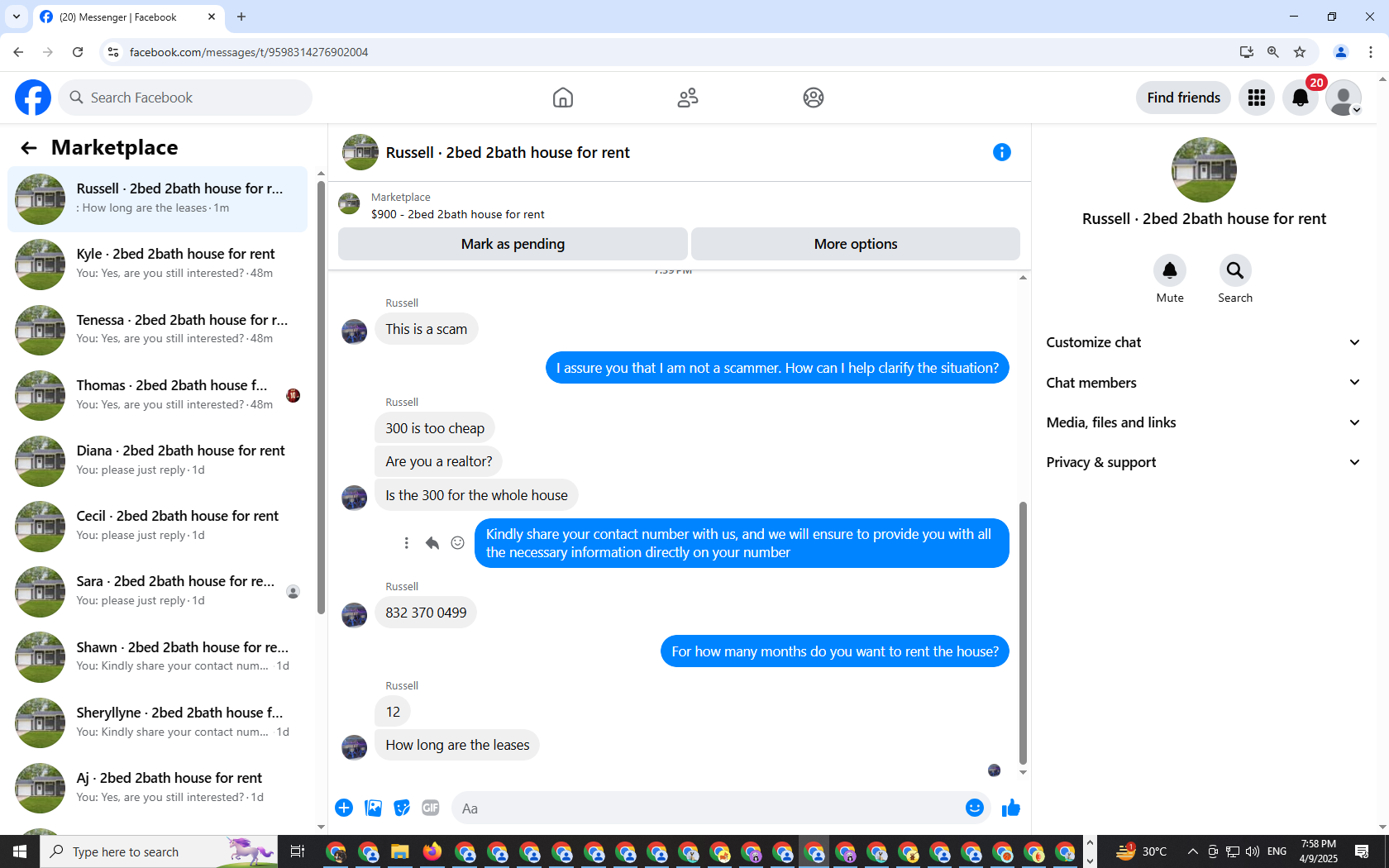Viewport: 1389px width, 868px height.
Task: Click Russell's avatar beside 'This is a scam'
Action: [x=355, y=331]
